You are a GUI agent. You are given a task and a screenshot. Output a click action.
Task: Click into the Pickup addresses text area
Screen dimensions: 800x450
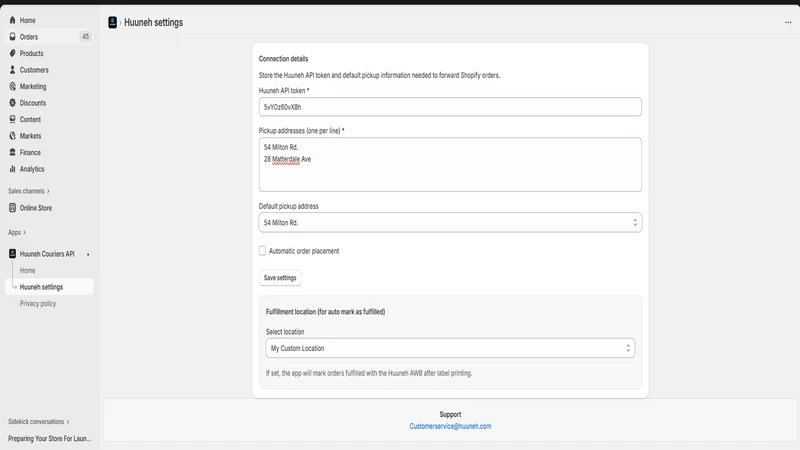pos(450,164)
